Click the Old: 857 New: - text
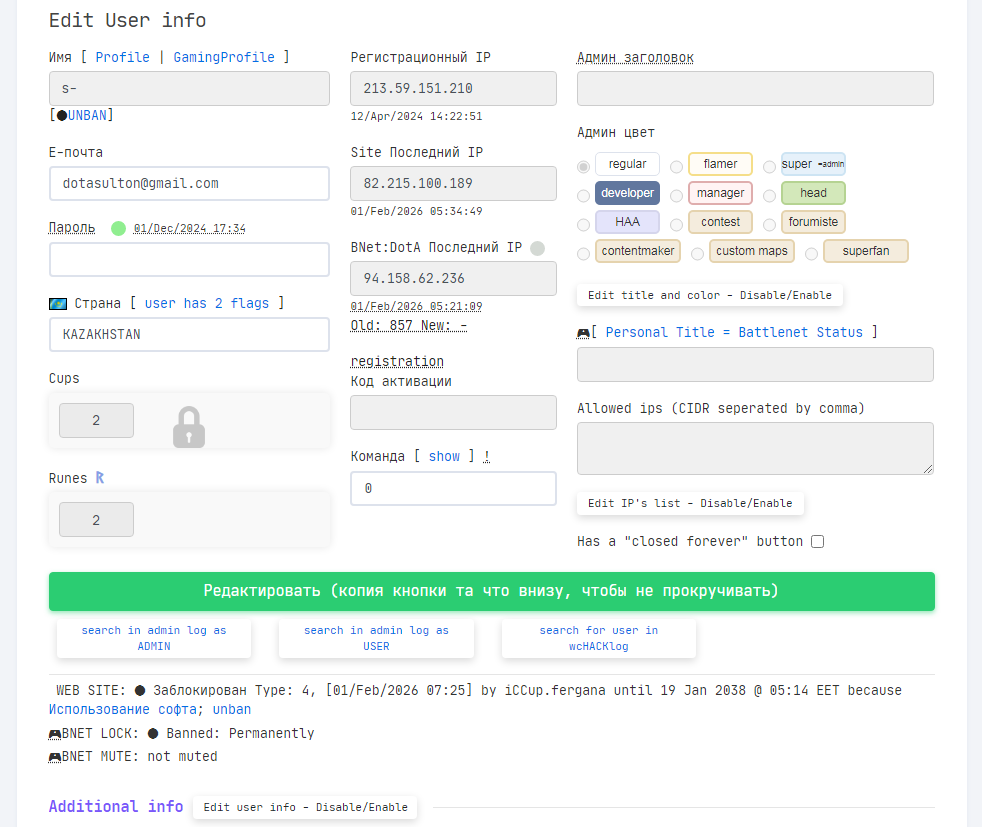 click(x=409, y=326)
